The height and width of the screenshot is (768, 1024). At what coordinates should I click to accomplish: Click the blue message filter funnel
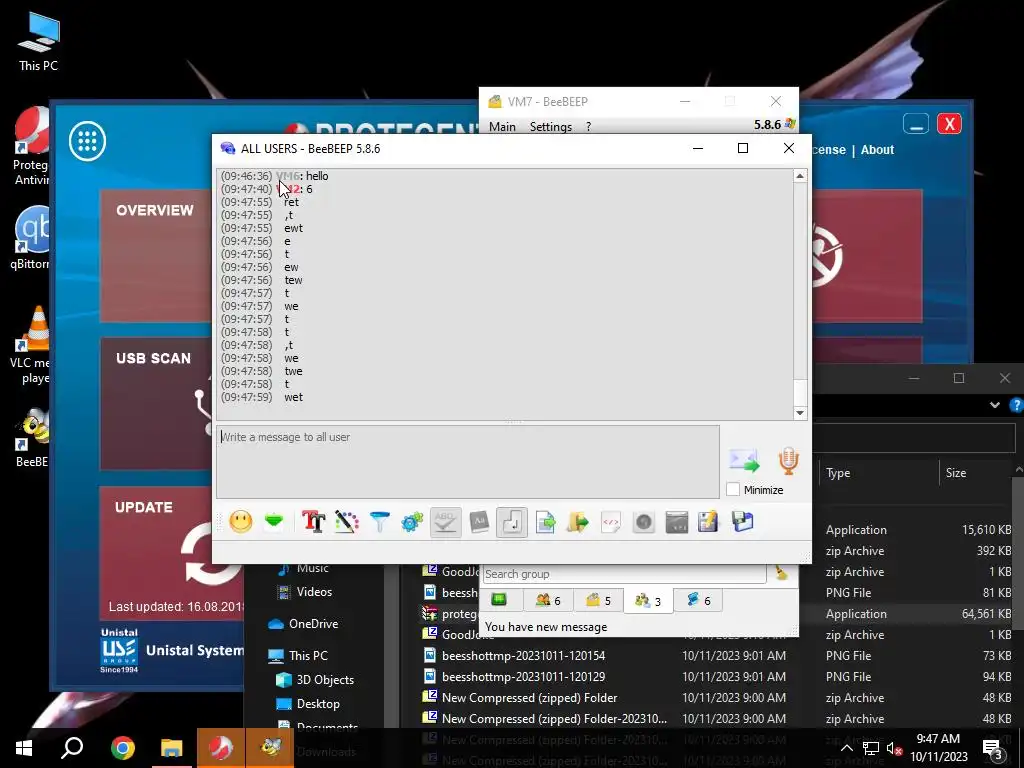[x=379, y=522]
